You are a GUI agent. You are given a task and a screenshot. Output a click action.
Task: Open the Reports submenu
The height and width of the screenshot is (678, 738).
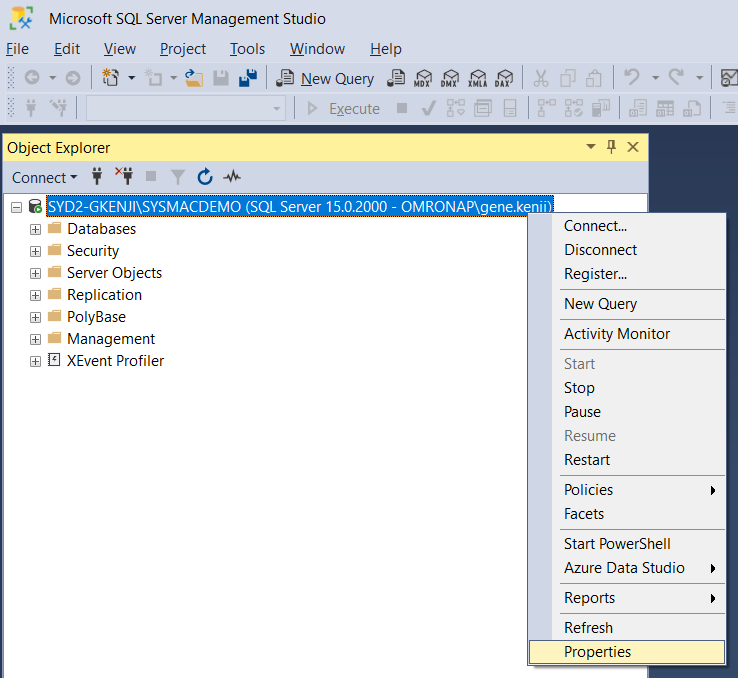tap(627, 598)
